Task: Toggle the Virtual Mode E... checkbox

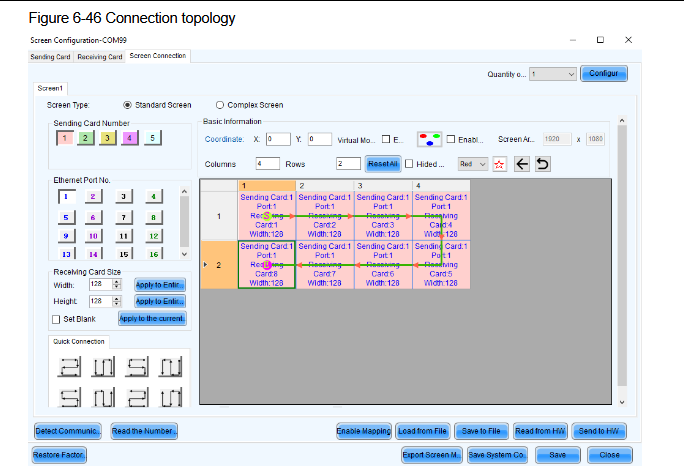Action: 386,139
